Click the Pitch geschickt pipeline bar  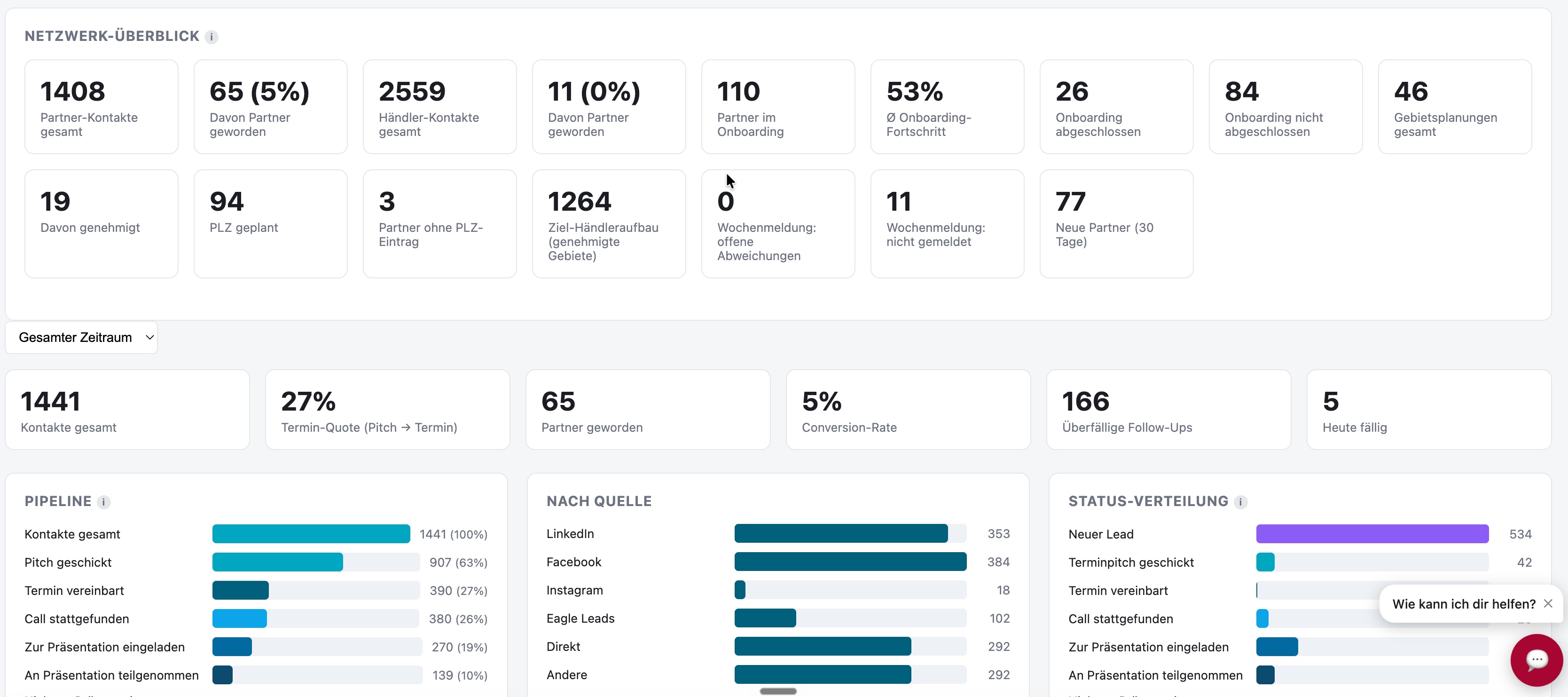[316, 562]
